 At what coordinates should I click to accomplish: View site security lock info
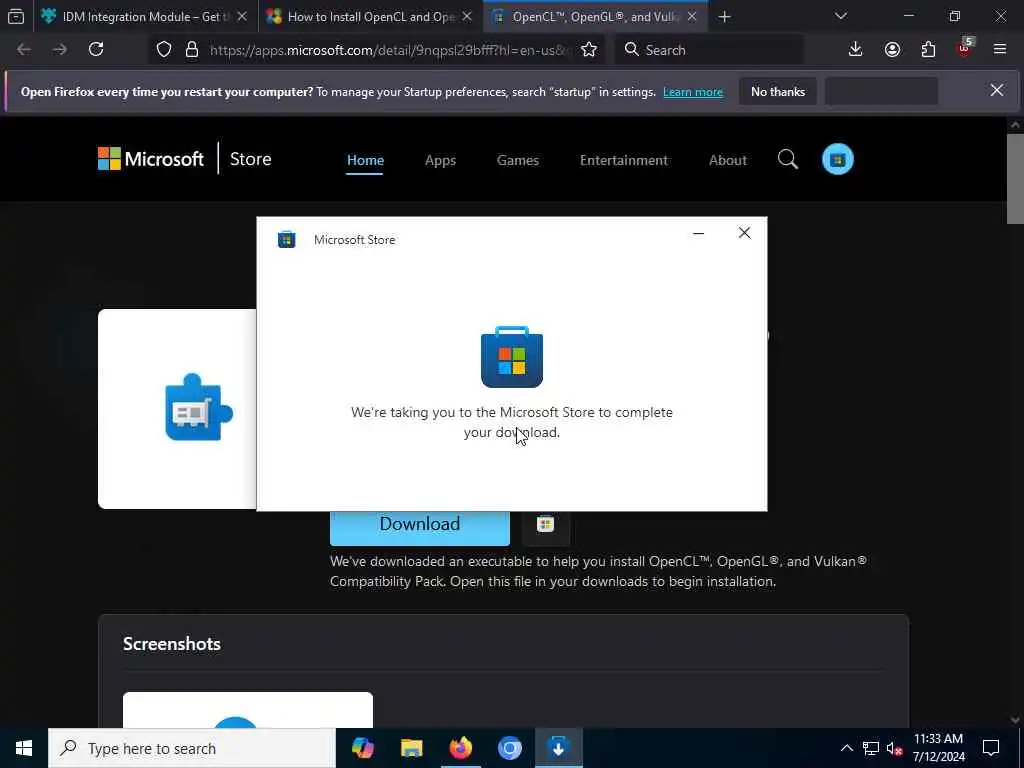click(191, 50)
